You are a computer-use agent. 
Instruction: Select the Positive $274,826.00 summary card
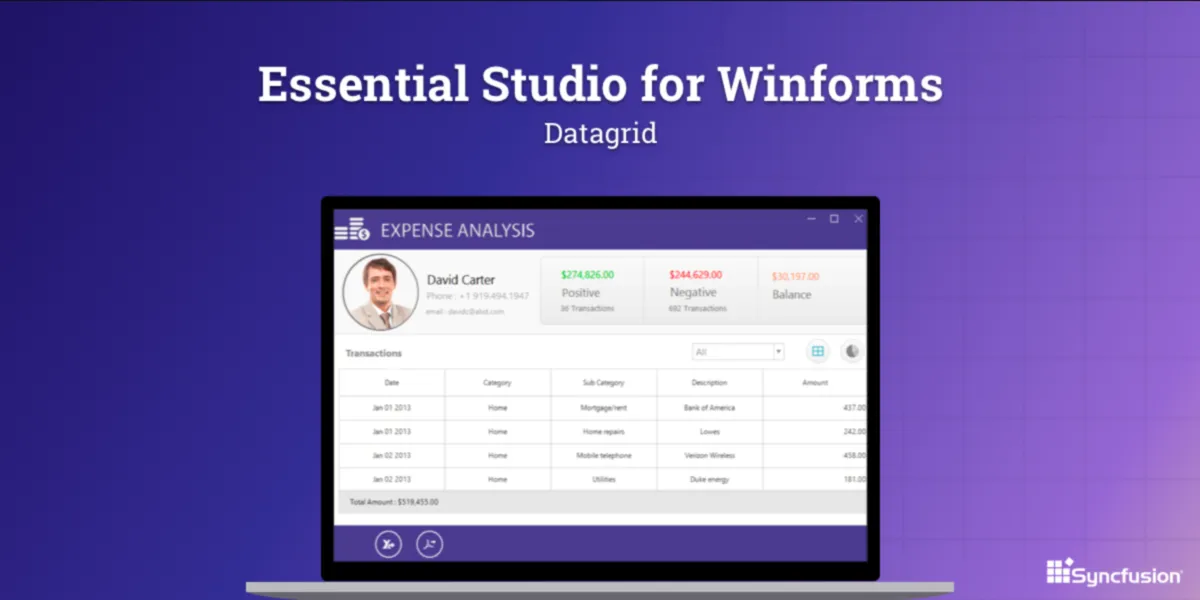pos(592,291)
